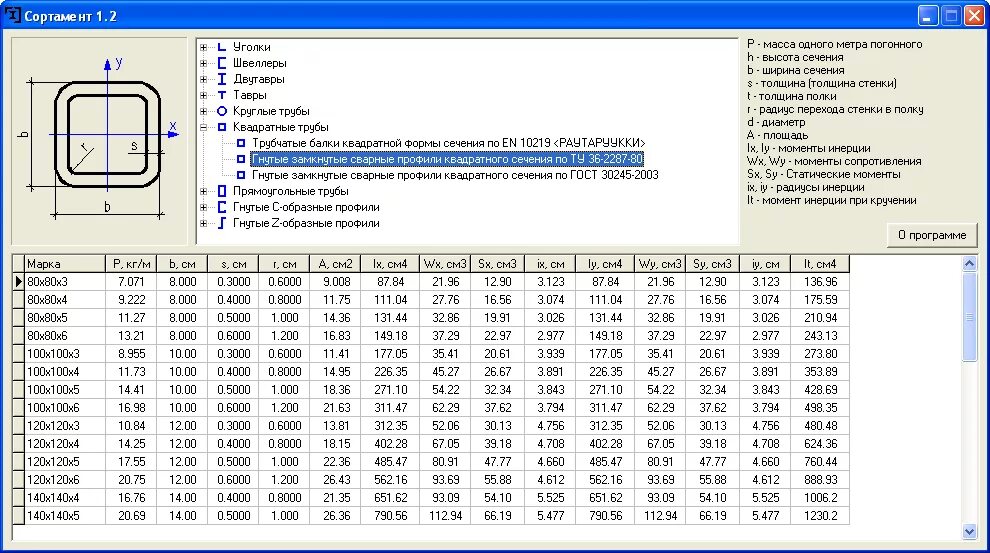This screenshot has height=553, width=990.
Task: Select Трубчатые балки по EN 10219 item
Action: pyautogui.click(x=448, y=143)
